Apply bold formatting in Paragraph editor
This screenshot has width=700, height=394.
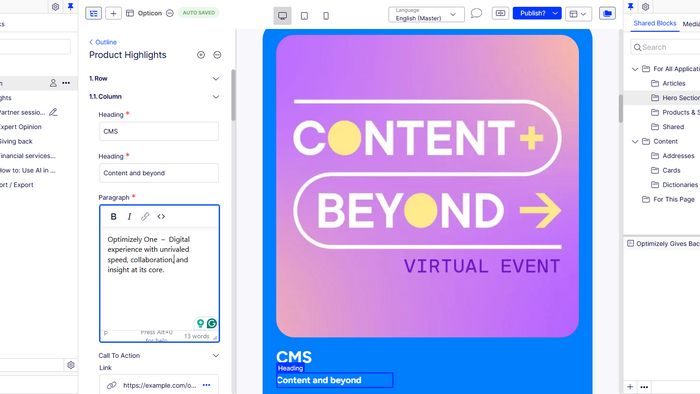coord(113,216)
